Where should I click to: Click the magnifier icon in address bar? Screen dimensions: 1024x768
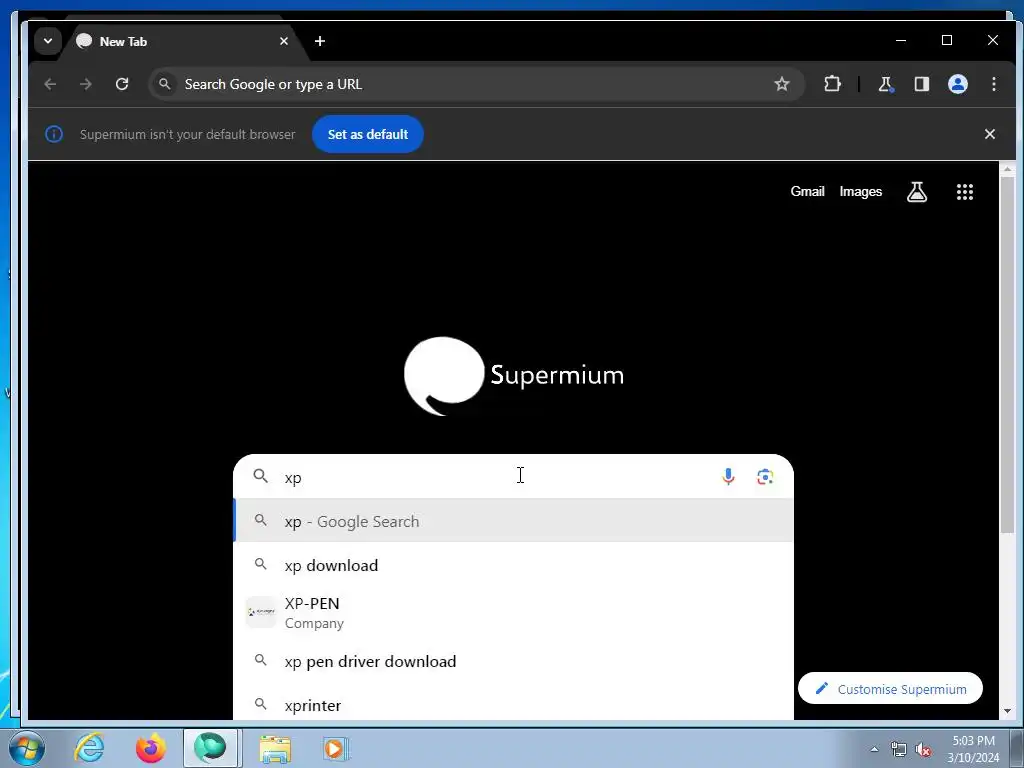pos(165,84)
